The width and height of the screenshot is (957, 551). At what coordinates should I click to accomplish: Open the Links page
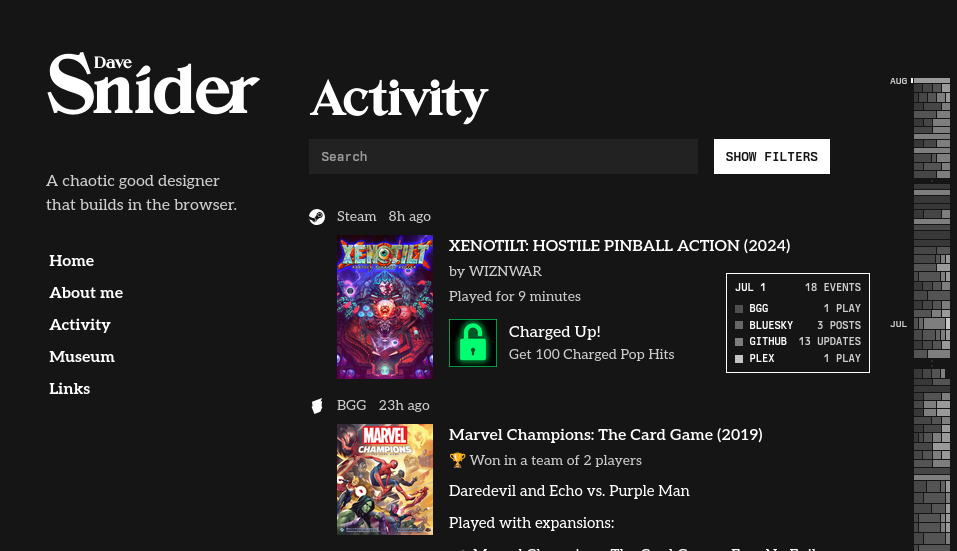pyautogui.click(x=70, y=389)
